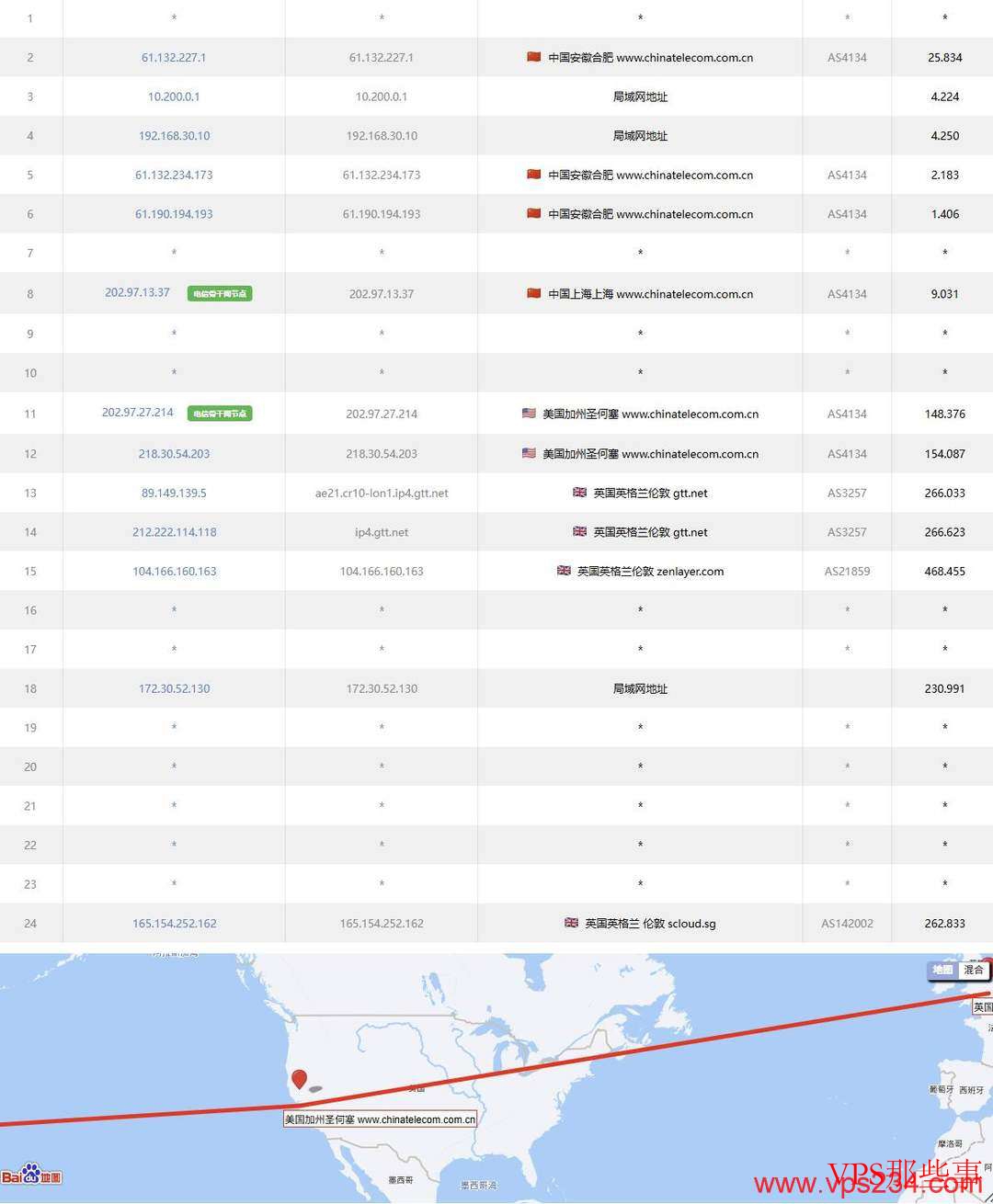Select latency value 230.991
The height and width of the screenshot is (1204, 993).
click(x=944, y=688)
